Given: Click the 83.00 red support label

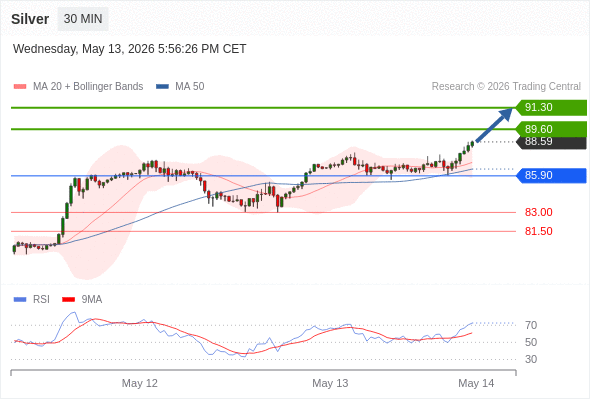Looking at the screenshot, I should coord(538,212).
